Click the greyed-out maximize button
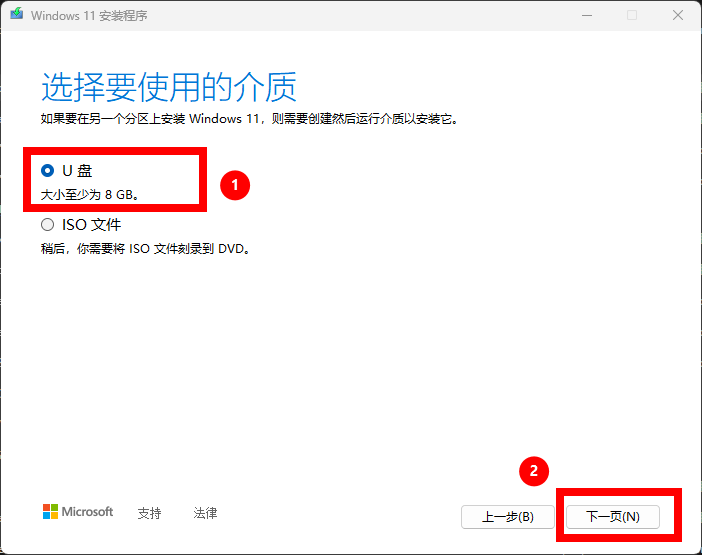 point(632,16)
